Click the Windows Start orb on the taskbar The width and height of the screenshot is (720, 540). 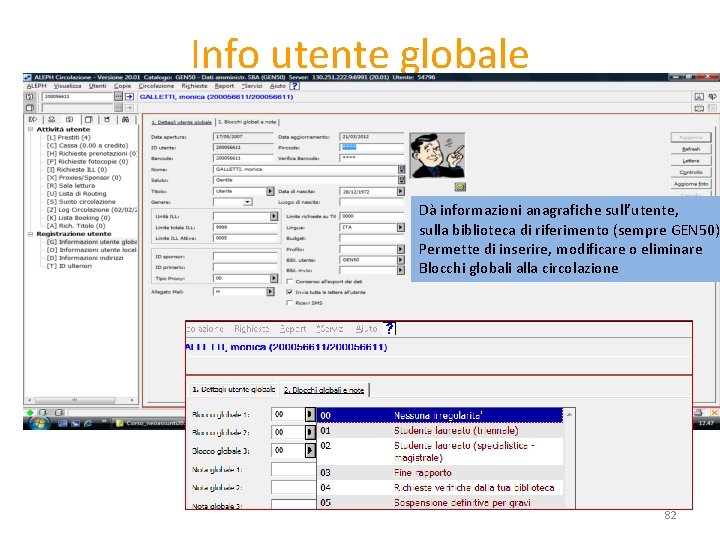pyautogui.click(x=39, y=422)
